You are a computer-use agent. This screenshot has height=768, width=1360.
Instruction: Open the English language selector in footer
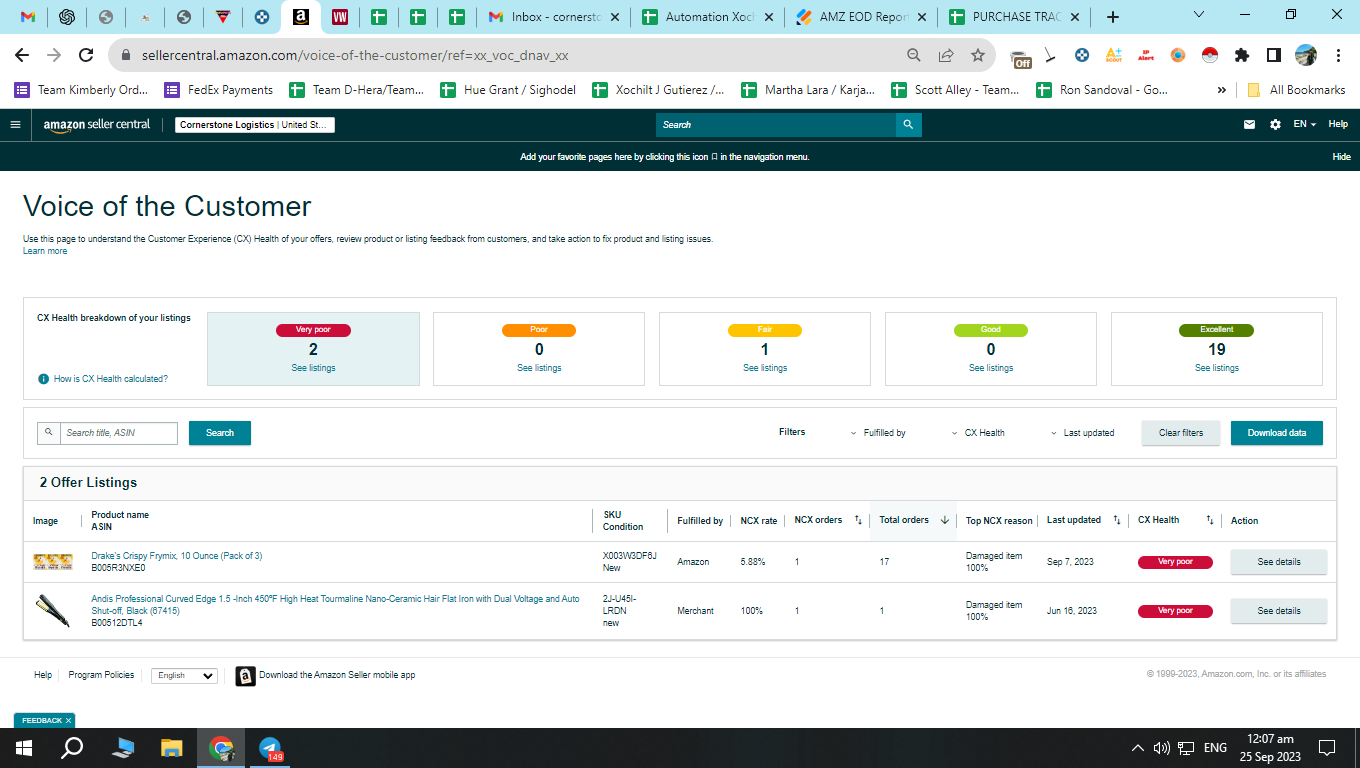pyautogui.click(x=184, y=676)
